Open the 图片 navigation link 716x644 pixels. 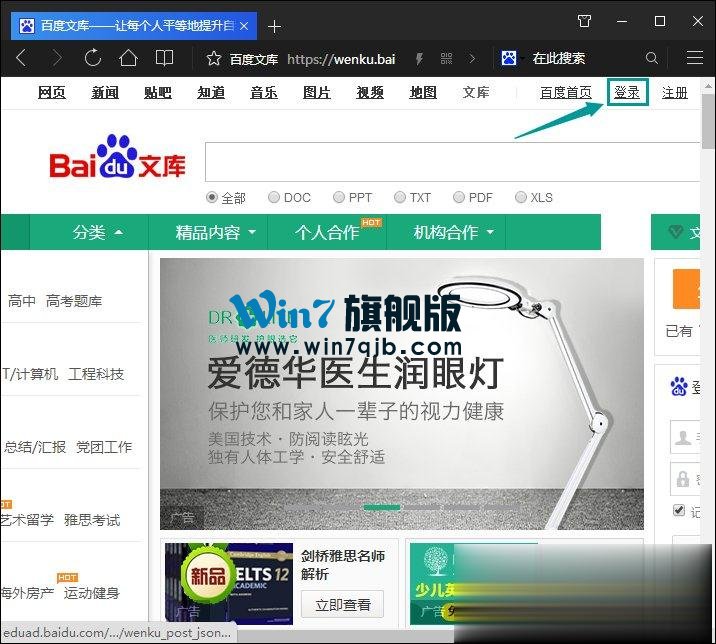(317, 93)
